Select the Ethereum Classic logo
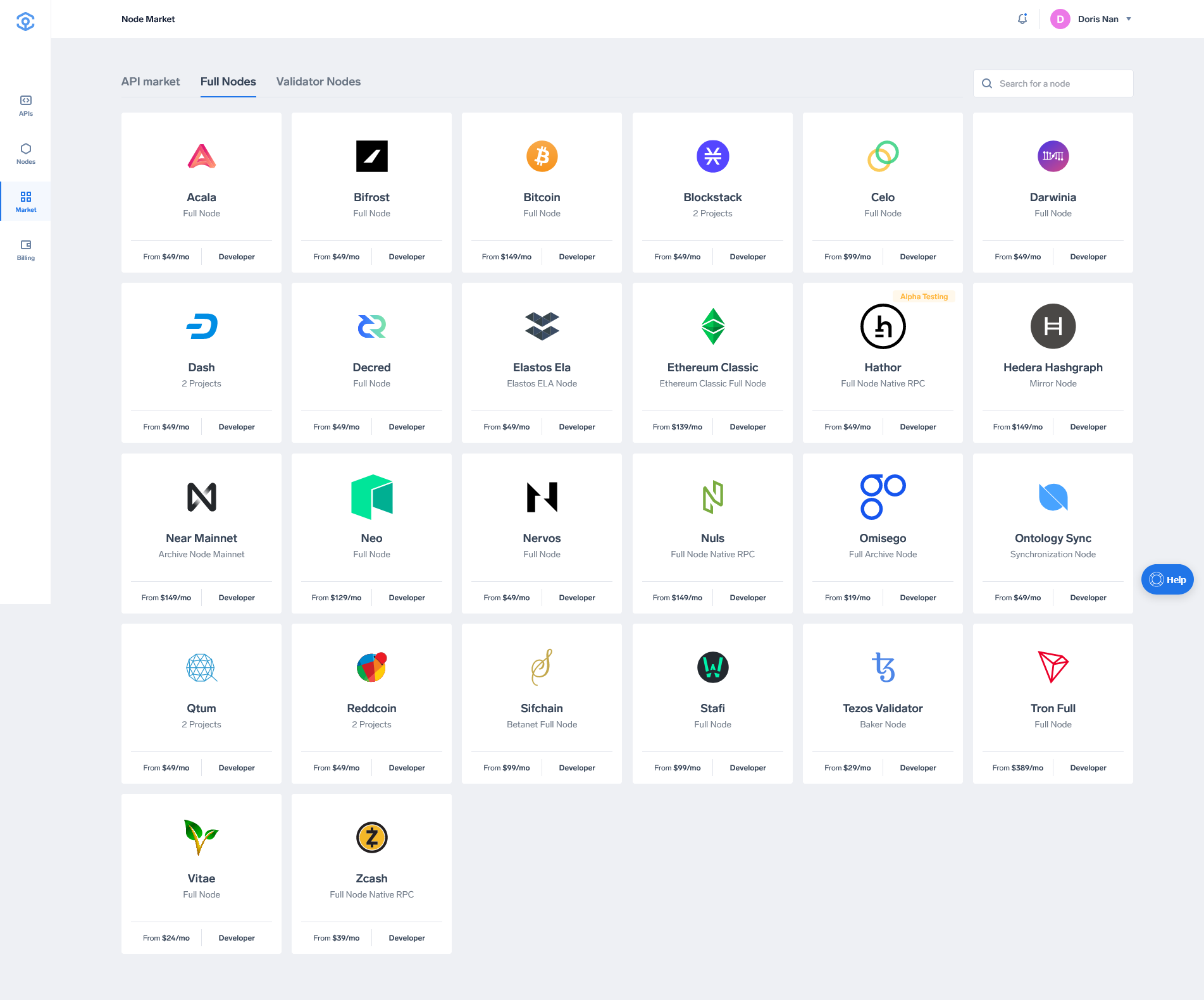1204x1000 pixels. point(712,326)
